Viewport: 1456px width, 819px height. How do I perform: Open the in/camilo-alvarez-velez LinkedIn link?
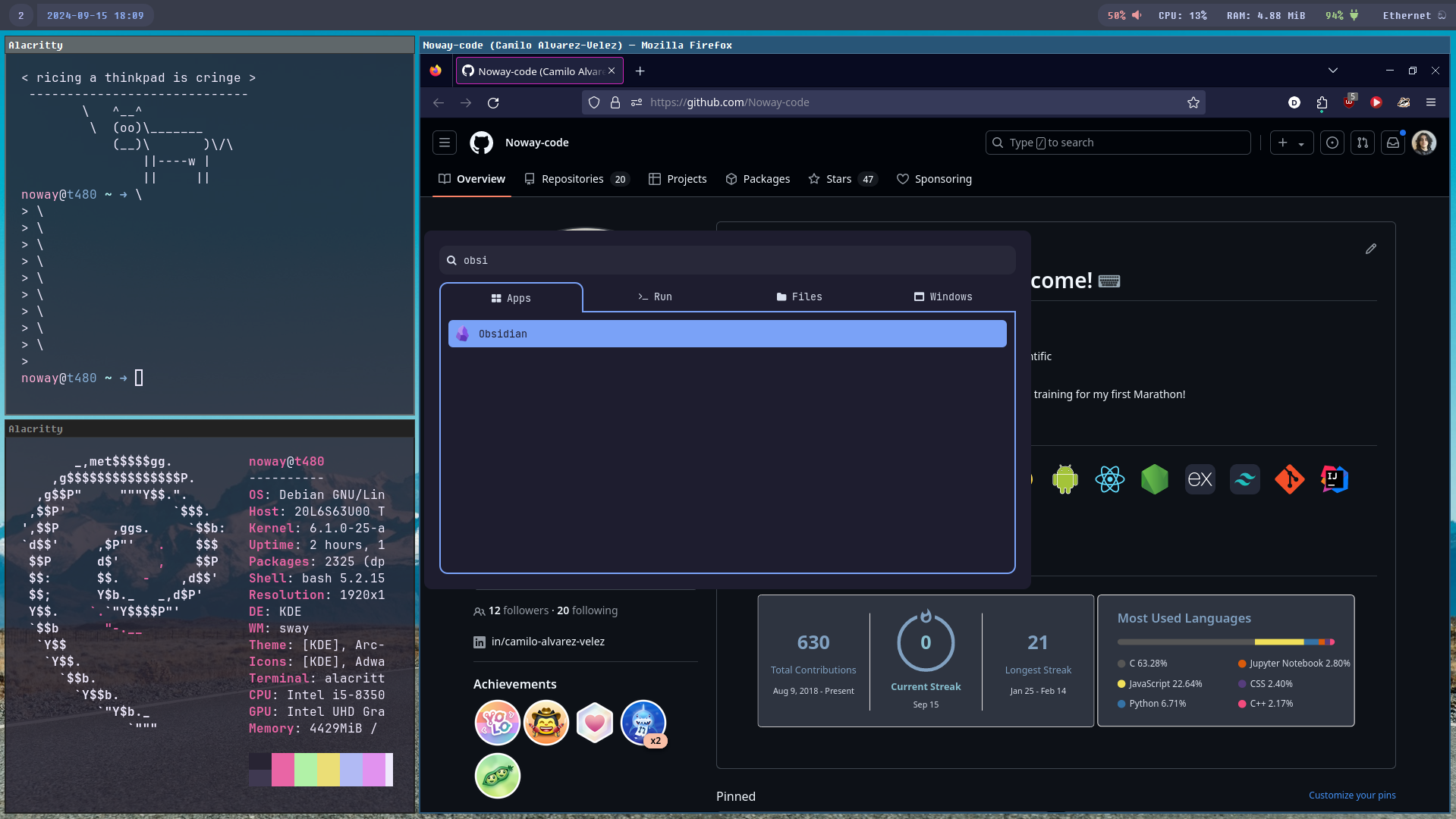pos(548,642)
